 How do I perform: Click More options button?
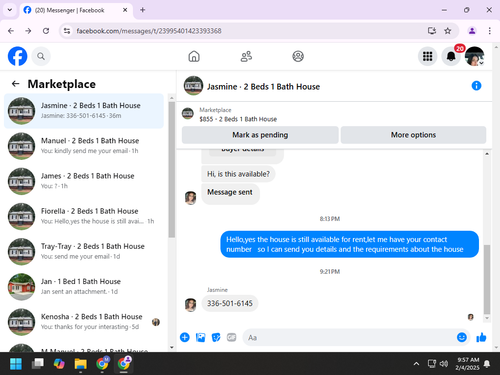(413, 135)
